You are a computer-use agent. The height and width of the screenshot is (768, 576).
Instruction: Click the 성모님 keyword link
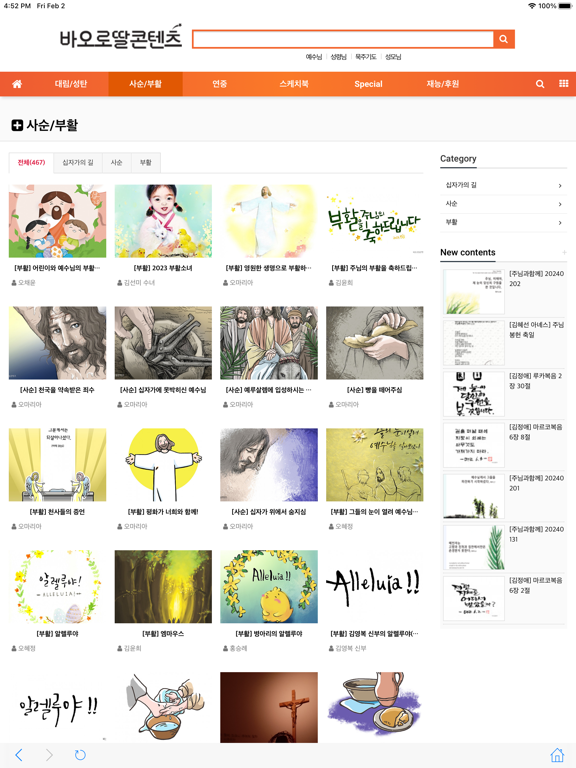coord(393,57)
